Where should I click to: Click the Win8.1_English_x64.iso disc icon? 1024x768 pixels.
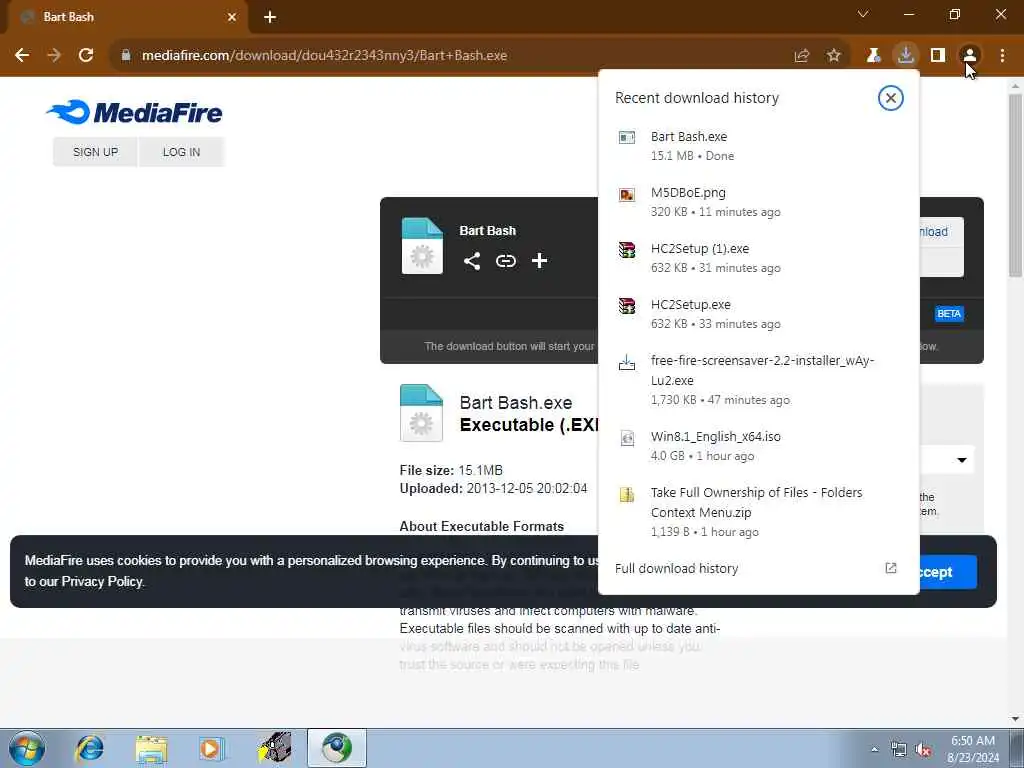pyautogui.click(x=627, y=438)
